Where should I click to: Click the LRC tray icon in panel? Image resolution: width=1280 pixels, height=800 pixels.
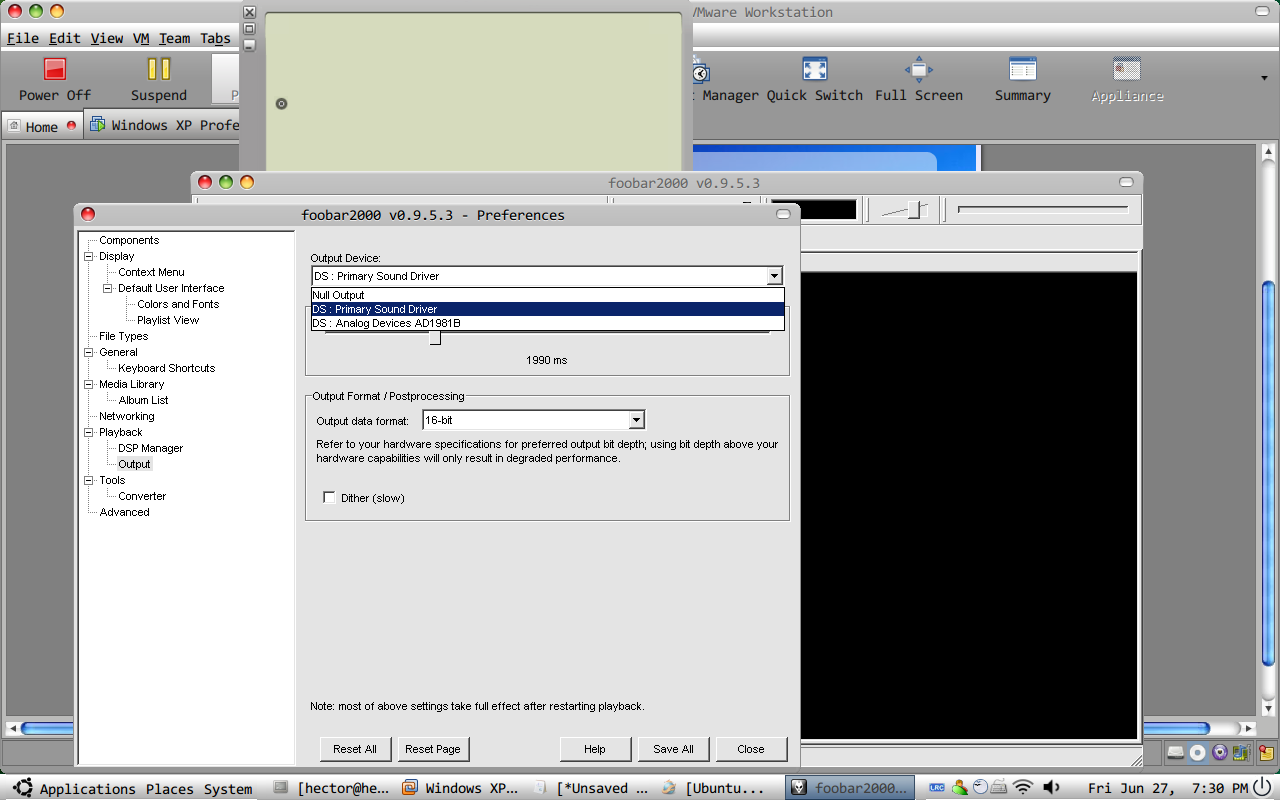[x=937, y=788]
